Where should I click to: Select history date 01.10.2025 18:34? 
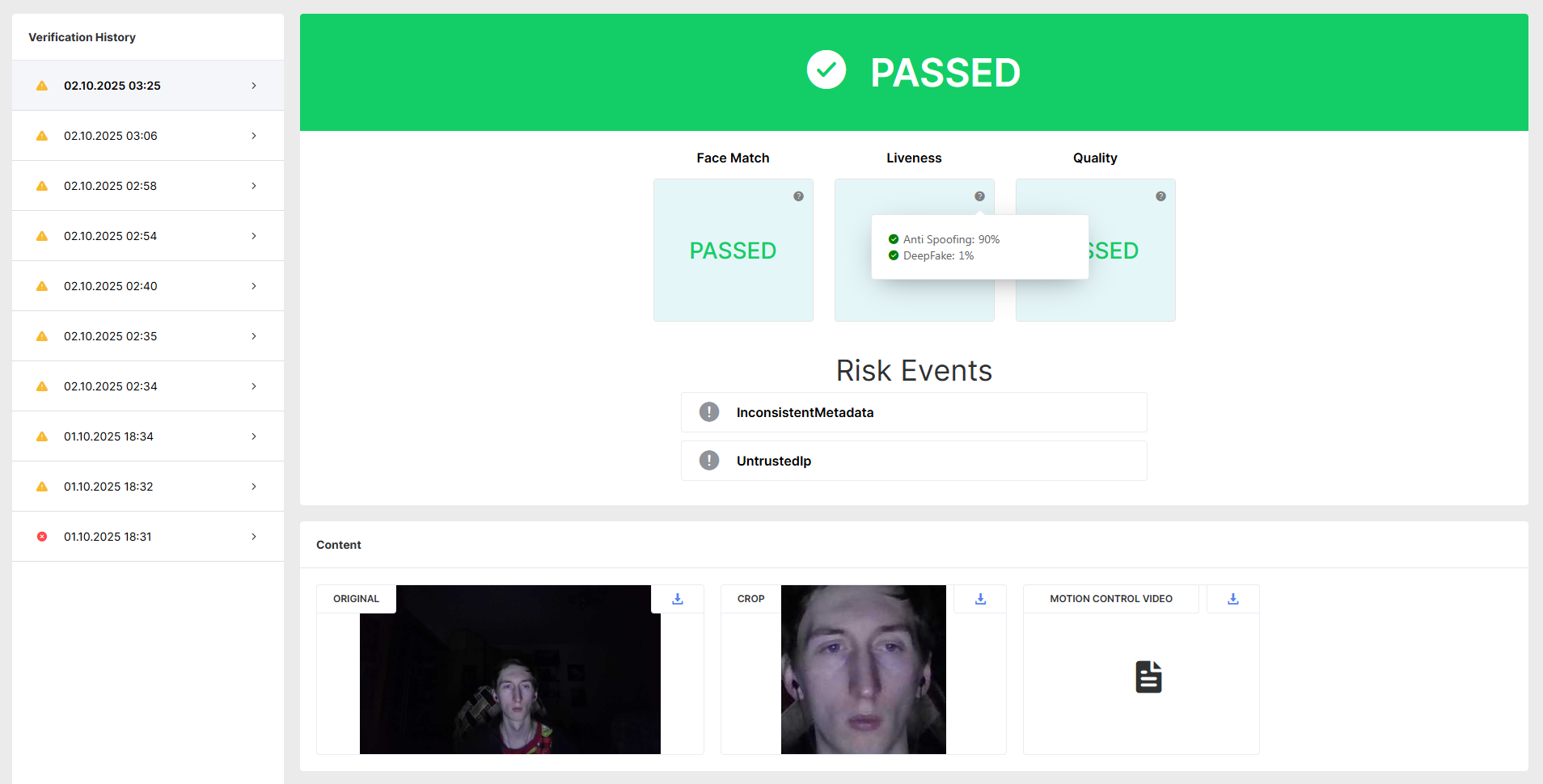[108, 436]
